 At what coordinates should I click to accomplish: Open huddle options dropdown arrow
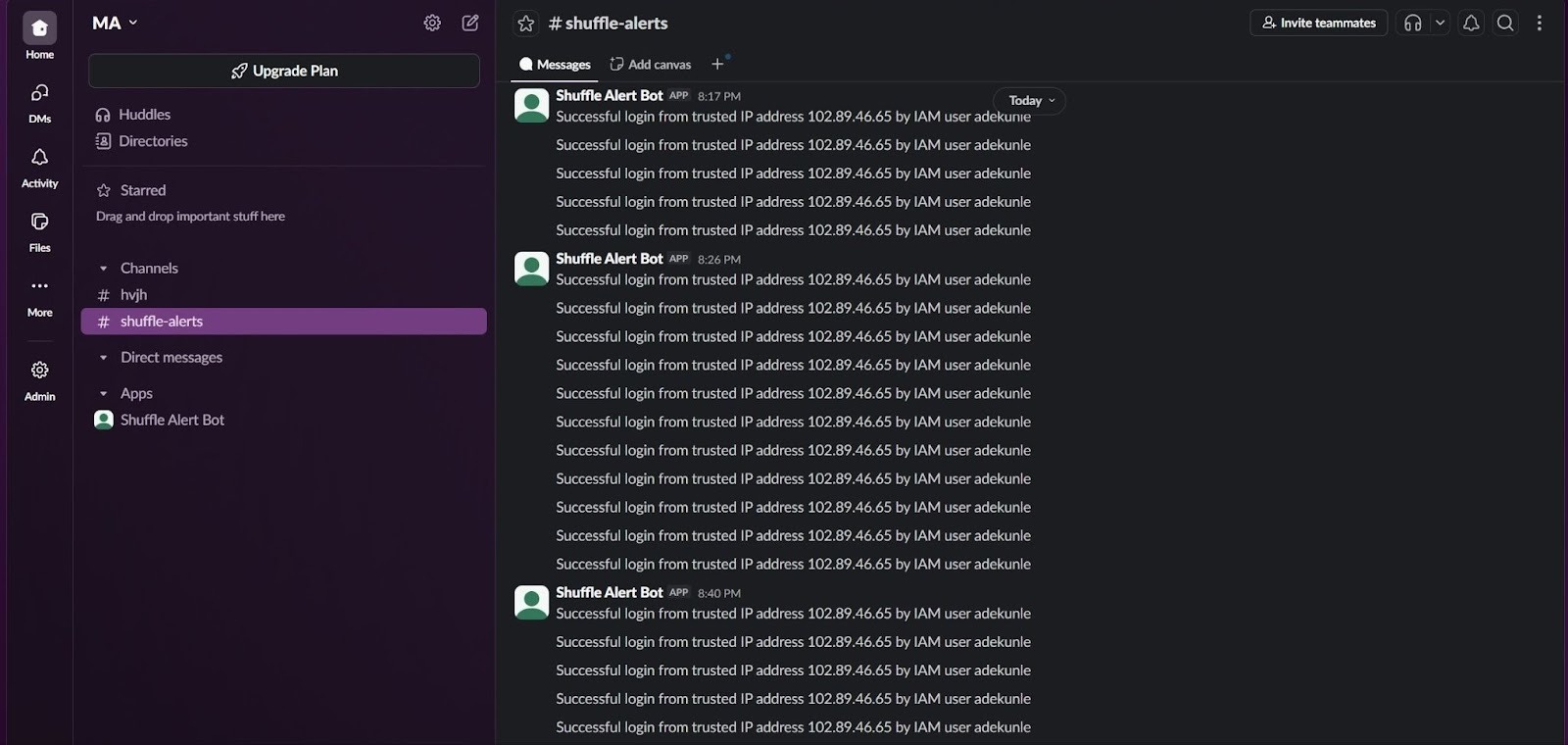tap(1440, 23)
